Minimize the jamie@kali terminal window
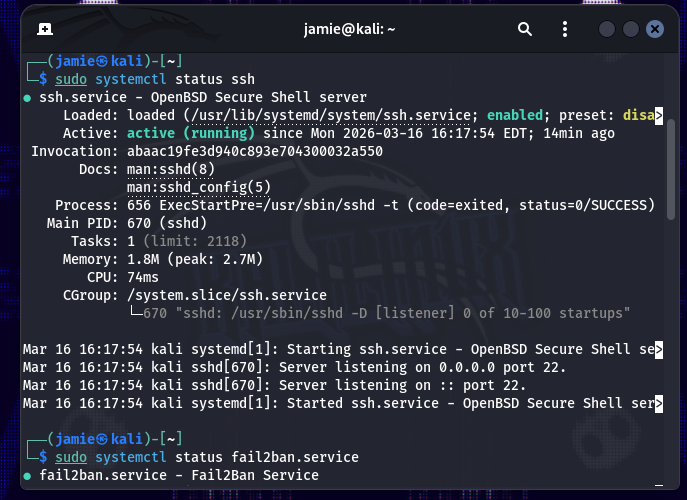This screenshot has height=500, width=687. (606, 29)
